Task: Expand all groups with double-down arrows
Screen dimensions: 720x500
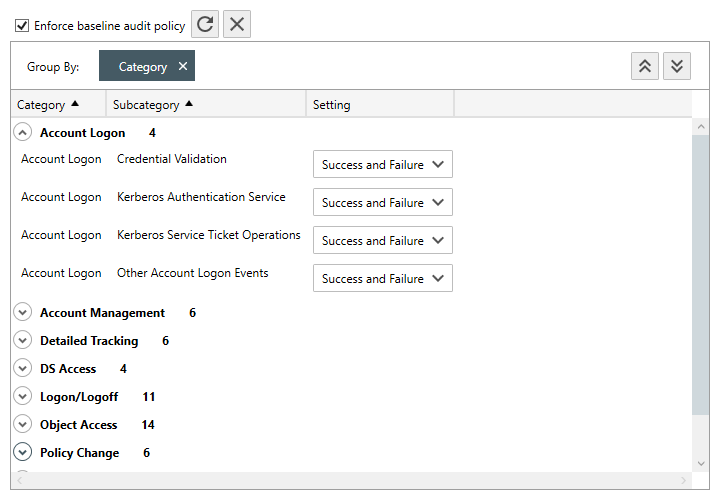Action: point(677,66)
